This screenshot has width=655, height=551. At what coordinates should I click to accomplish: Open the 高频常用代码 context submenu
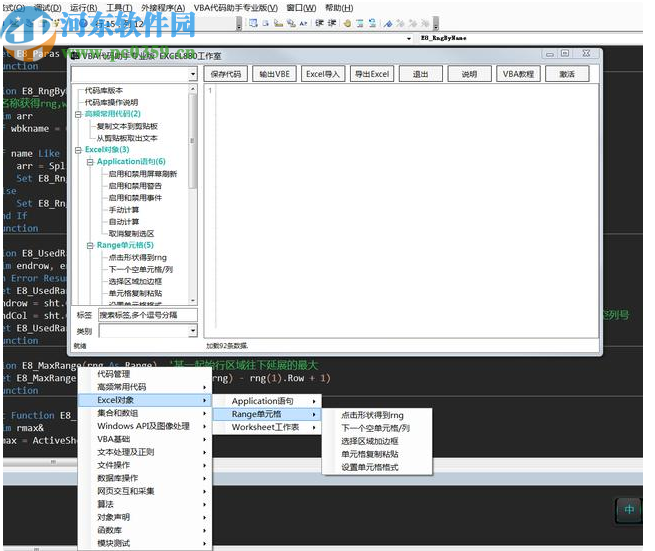tap(145, 387)
